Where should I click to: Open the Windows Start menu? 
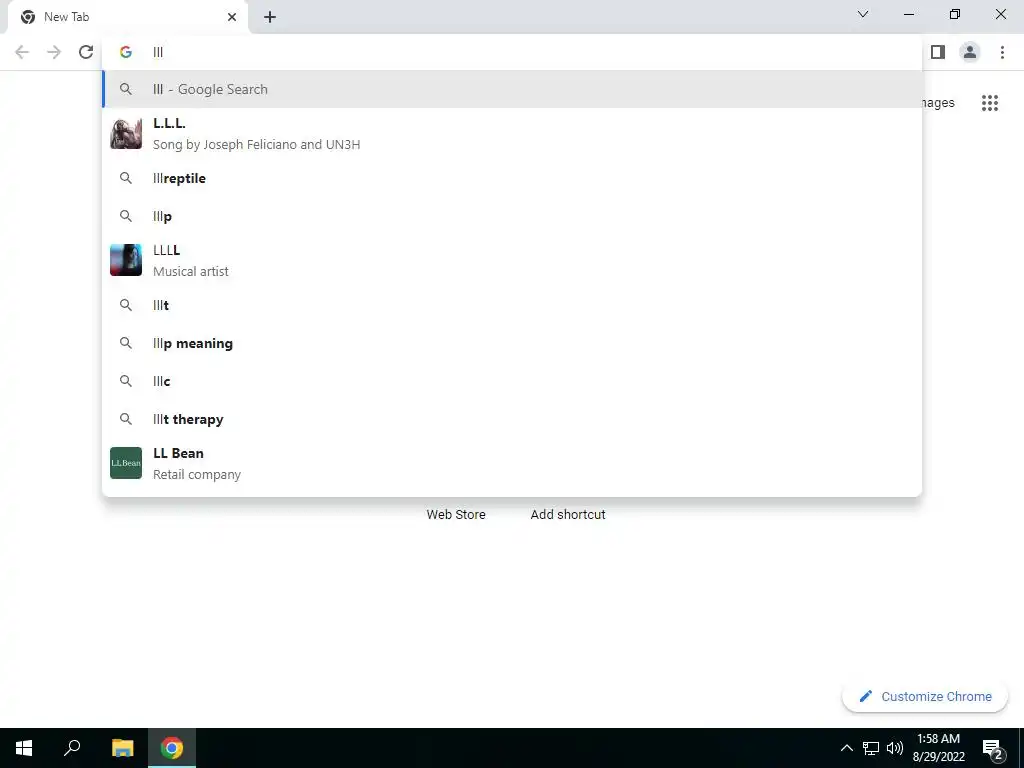(24, 748)
